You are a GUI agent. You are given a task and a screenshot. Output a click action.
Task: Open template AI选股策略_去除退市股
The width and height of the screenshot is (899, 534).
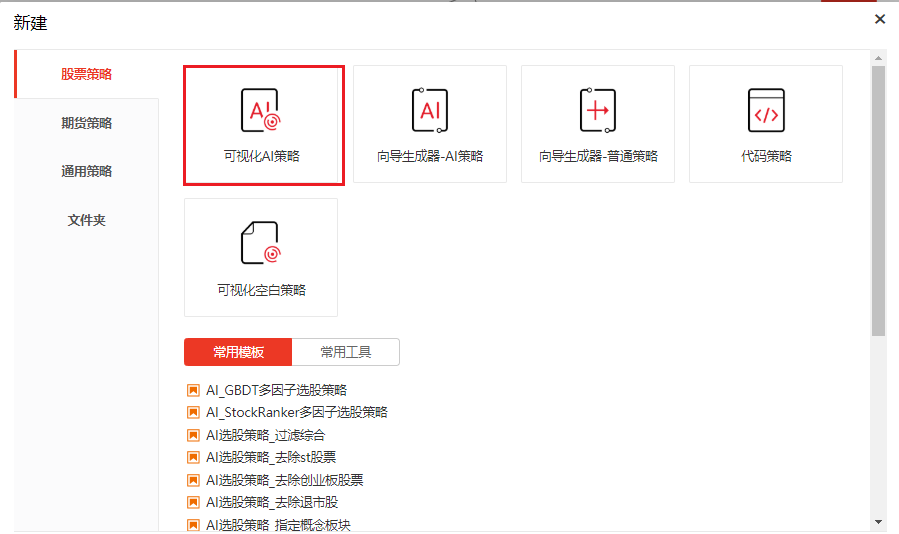272,502
